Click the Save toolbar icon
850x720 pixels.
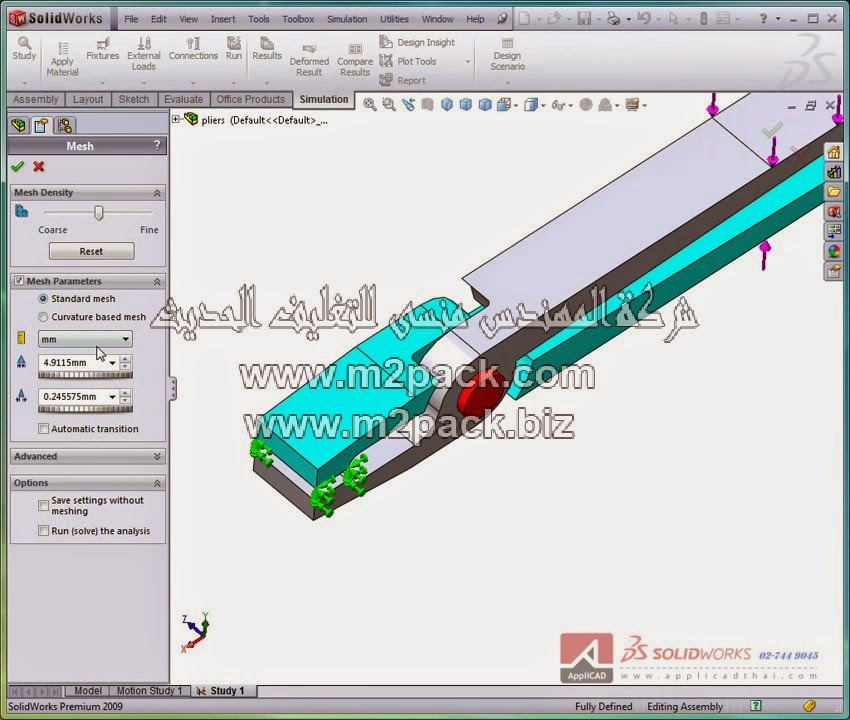pos(584,19)
